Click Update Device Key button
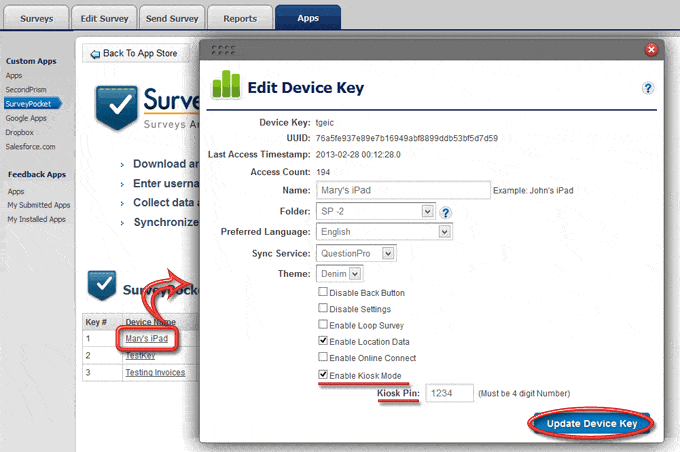680x452 pixels. click(x=592, y=424)
